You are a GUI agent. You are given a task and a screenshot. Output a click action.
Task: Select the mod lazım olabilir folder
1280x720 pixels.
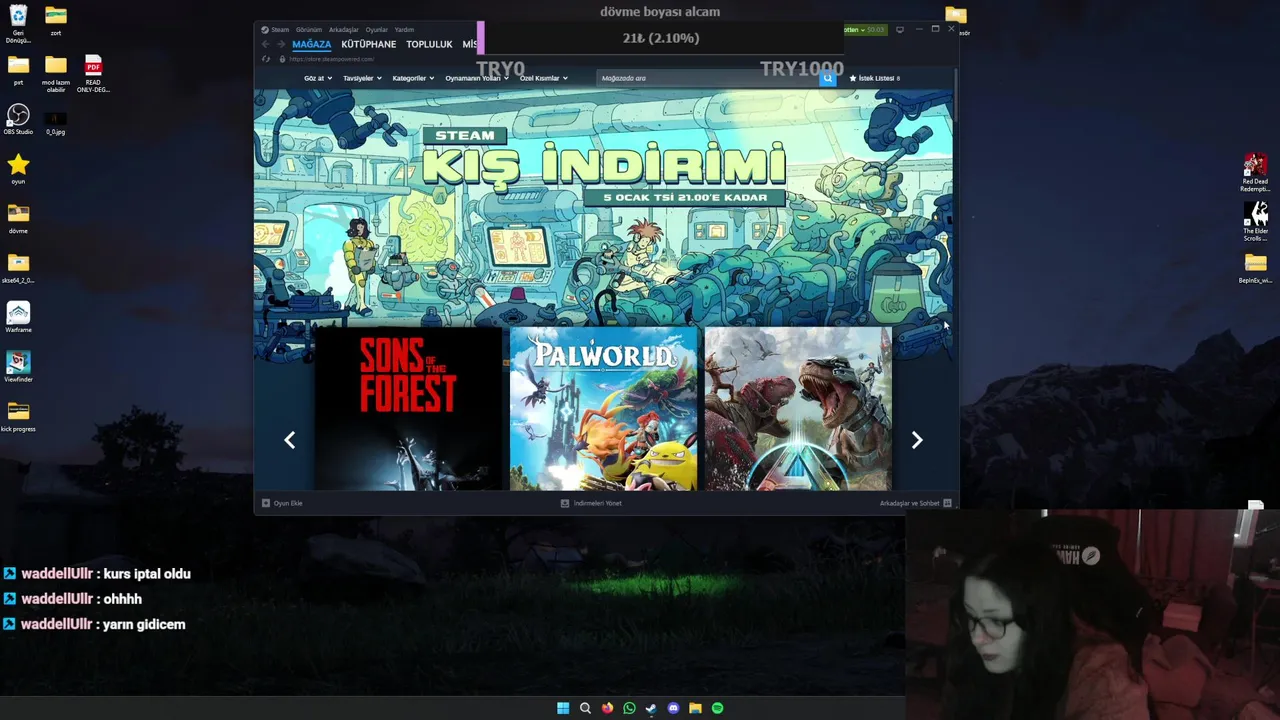56,74
